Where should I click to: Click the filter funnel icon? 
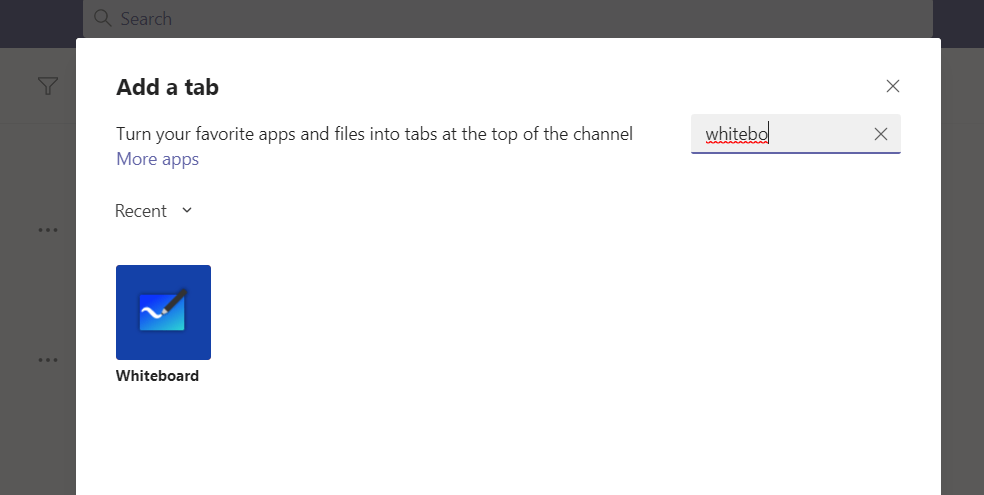(47, 87)
